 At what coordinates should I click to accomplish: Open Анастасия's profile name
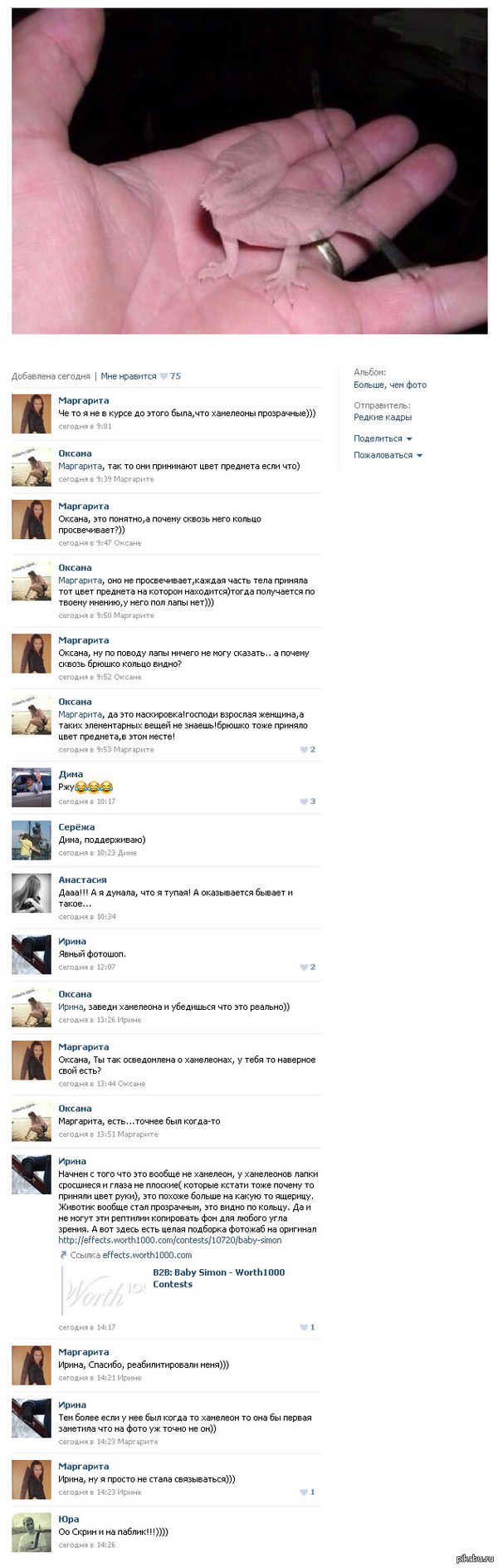point(82,880)
